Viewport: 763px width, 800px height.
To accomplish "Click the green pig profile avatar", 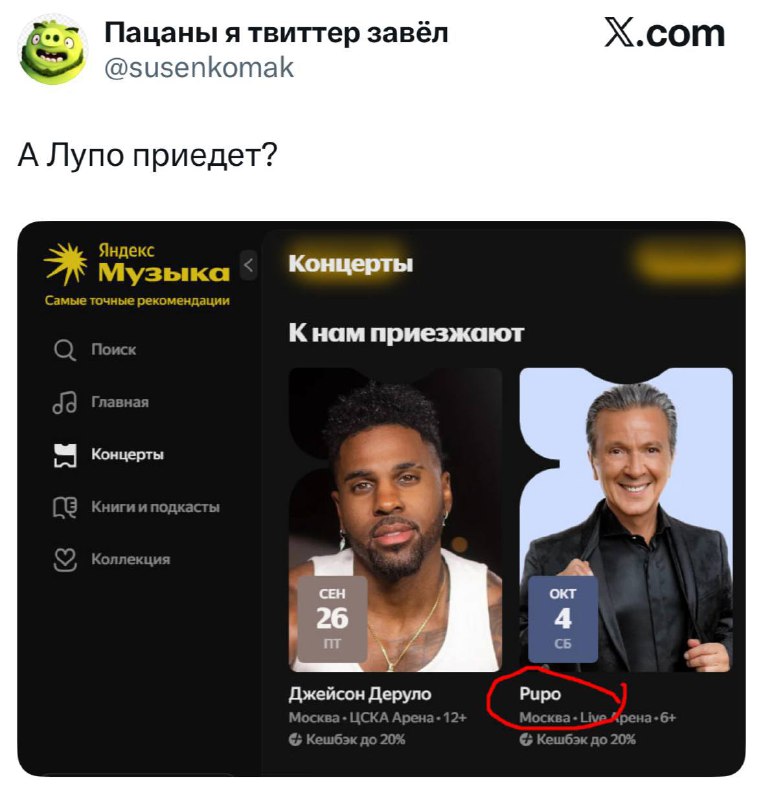I will point(53,49).
